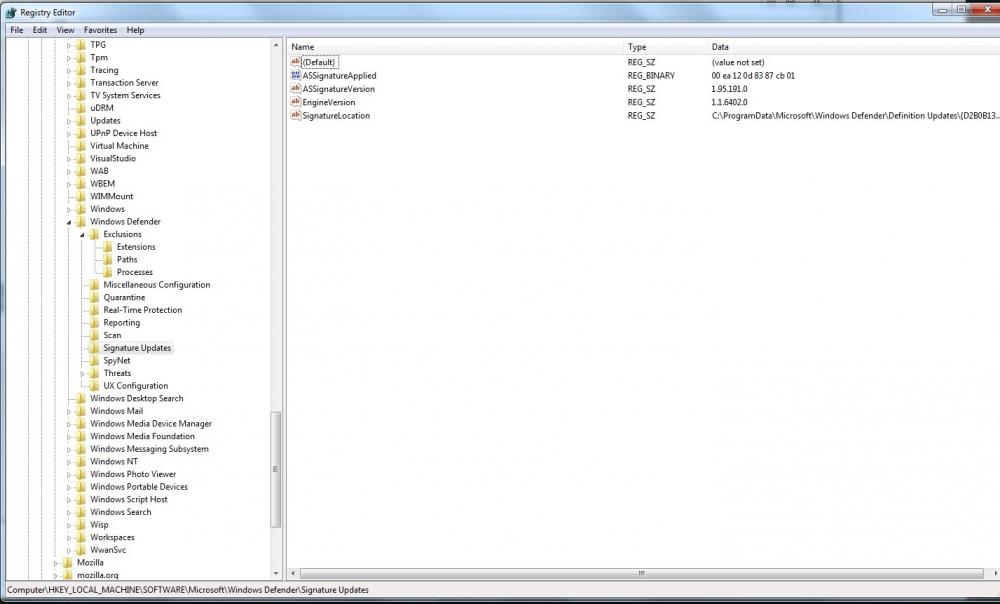Collapse the Windows Defender tree node
The height and width of the screenshot is (604, 1000).
point(69,222)
